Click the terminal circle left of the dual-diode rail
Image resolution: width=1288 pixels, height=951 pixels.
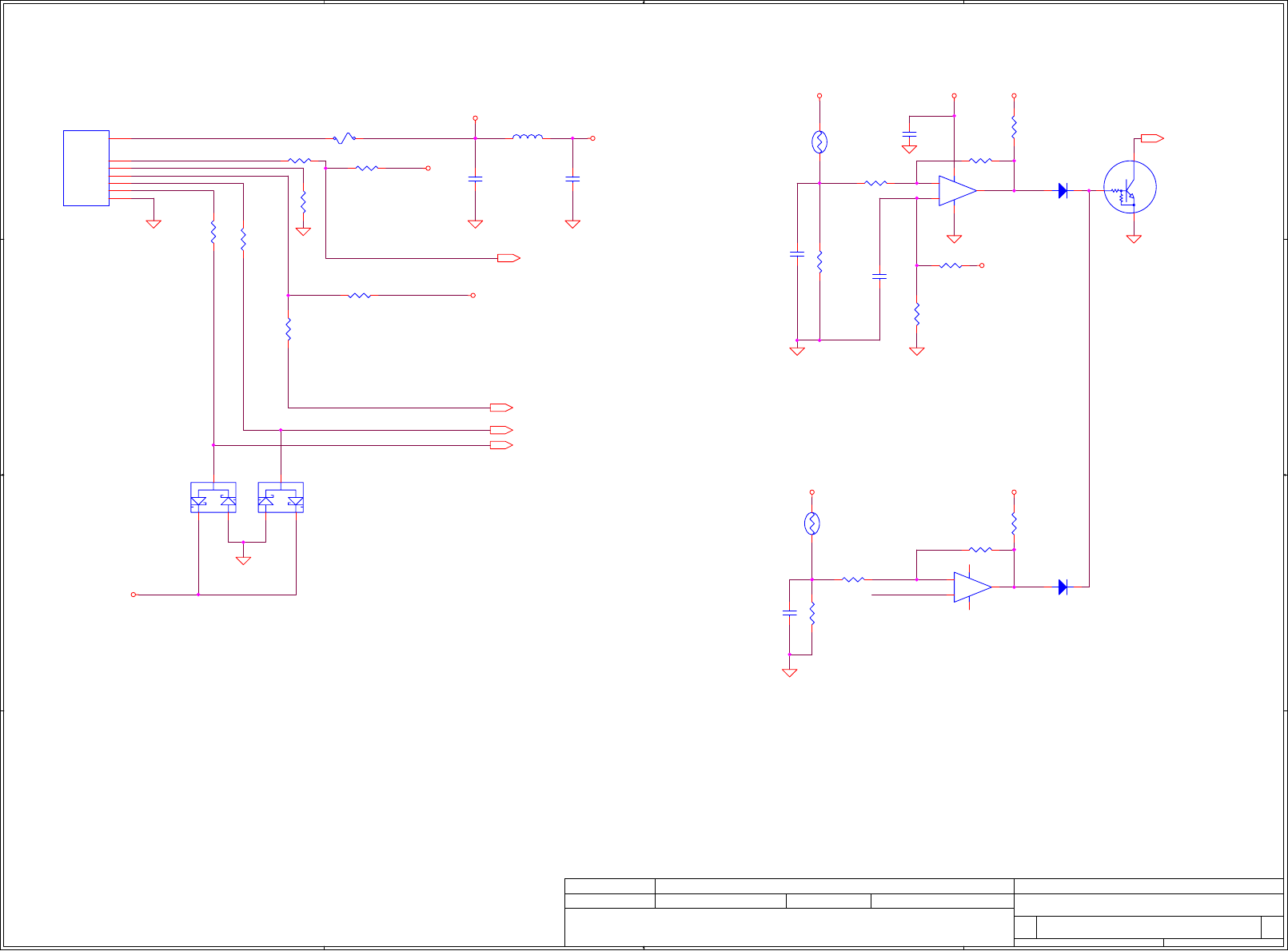point(134,595)
